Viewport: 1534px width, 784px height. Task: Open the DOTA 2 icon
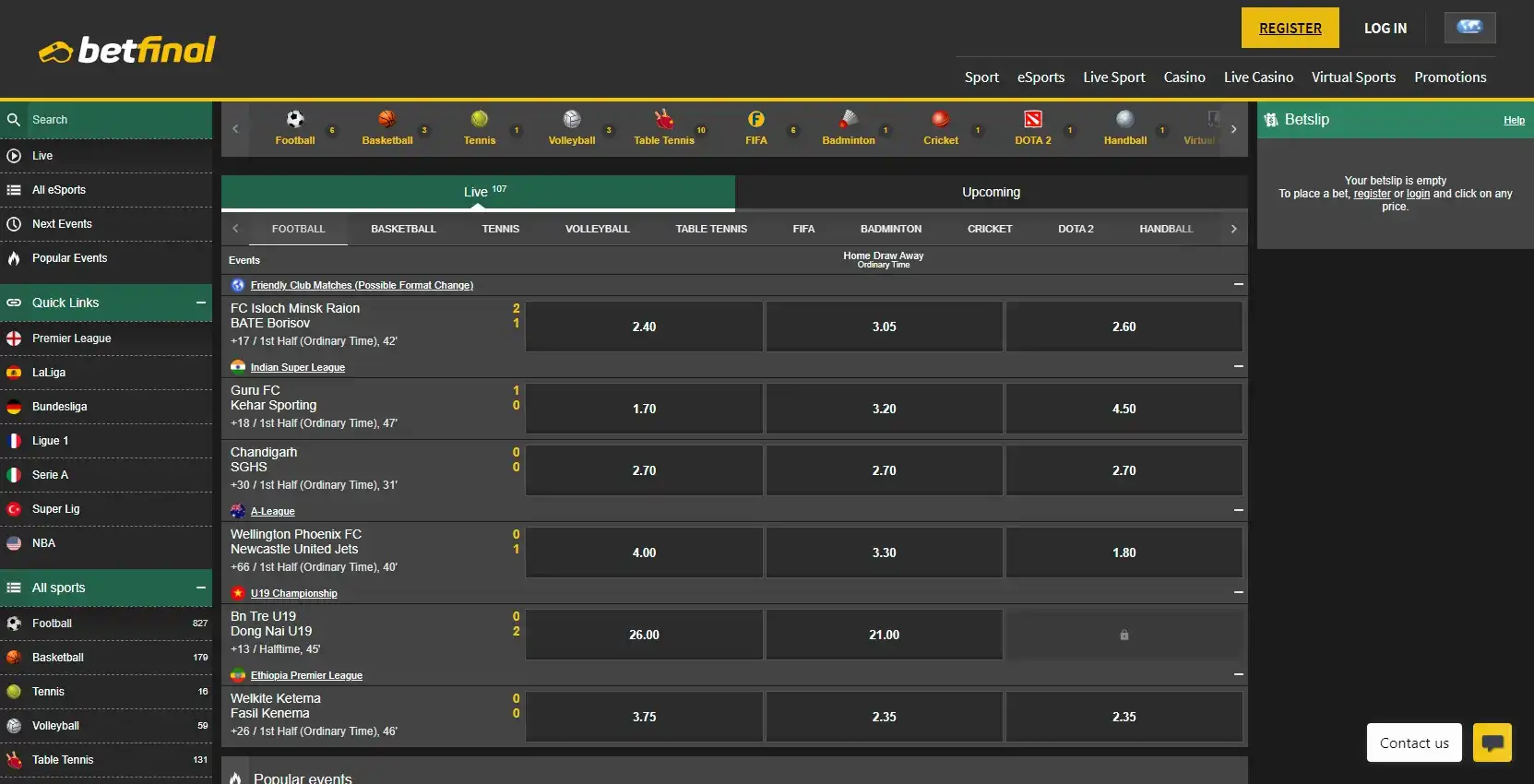(x=1033, y=119)
